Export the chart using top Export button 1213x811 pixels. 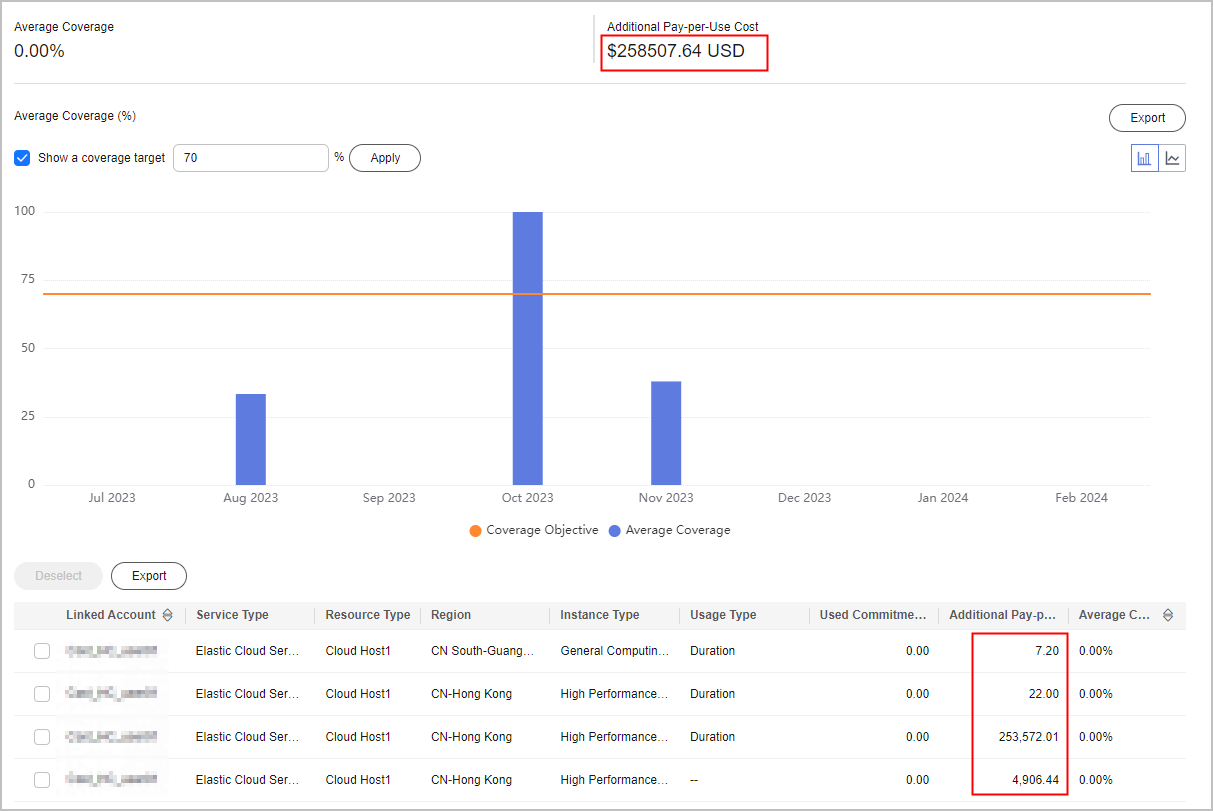point(1147,118)
